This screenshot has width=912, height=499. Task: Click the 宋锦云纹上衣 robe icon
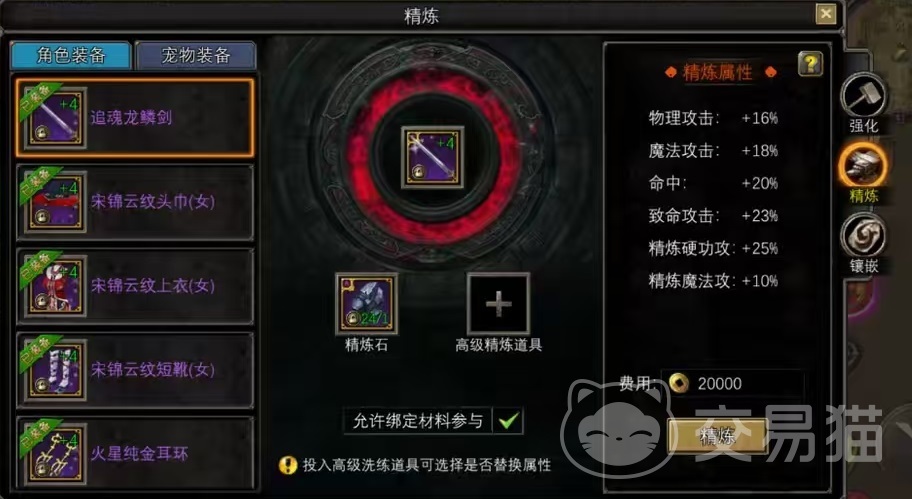[56, 286]
